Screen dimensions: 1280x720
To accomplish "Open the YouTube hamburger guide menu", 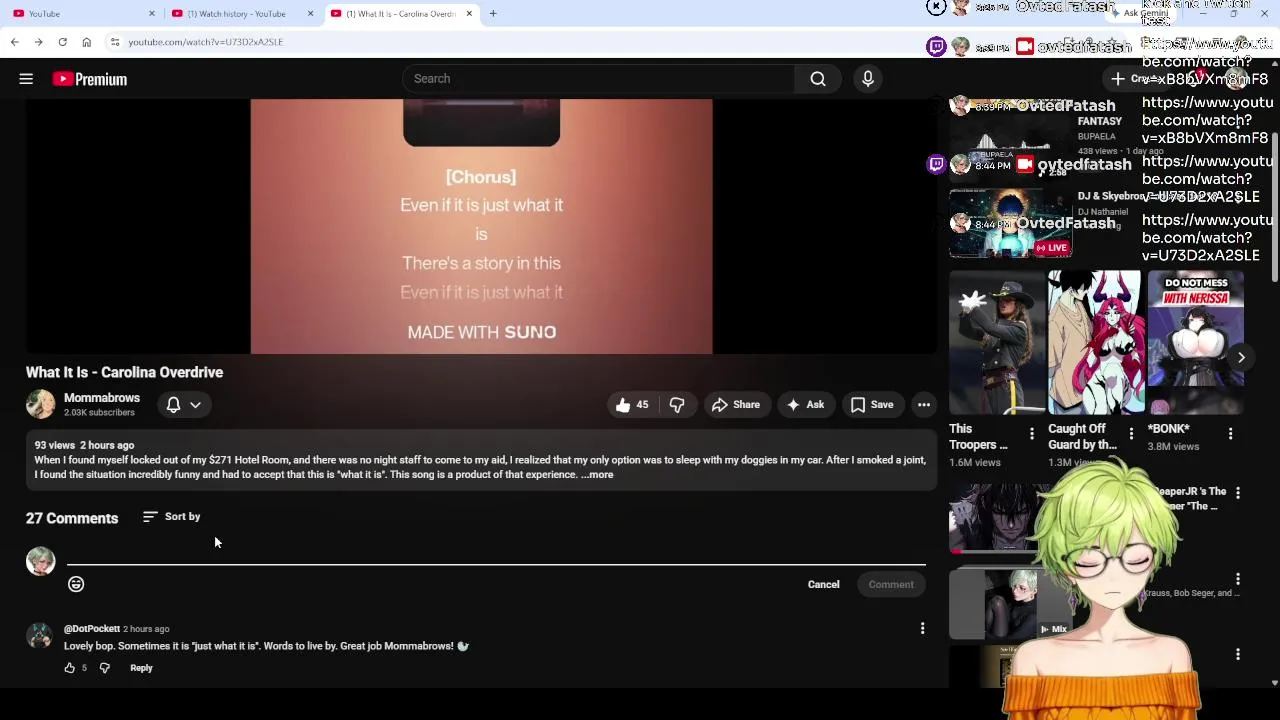I will (x=26, y=79).
